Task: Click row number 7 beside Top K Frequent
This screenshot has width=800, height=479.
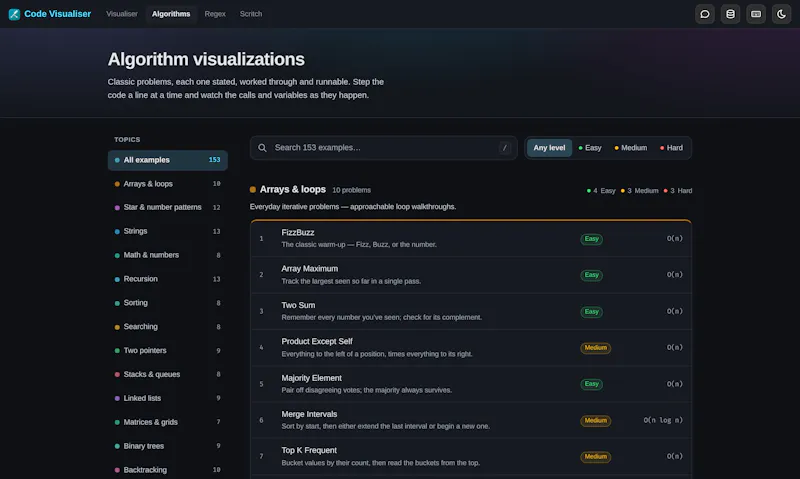Action: (261, 456)
